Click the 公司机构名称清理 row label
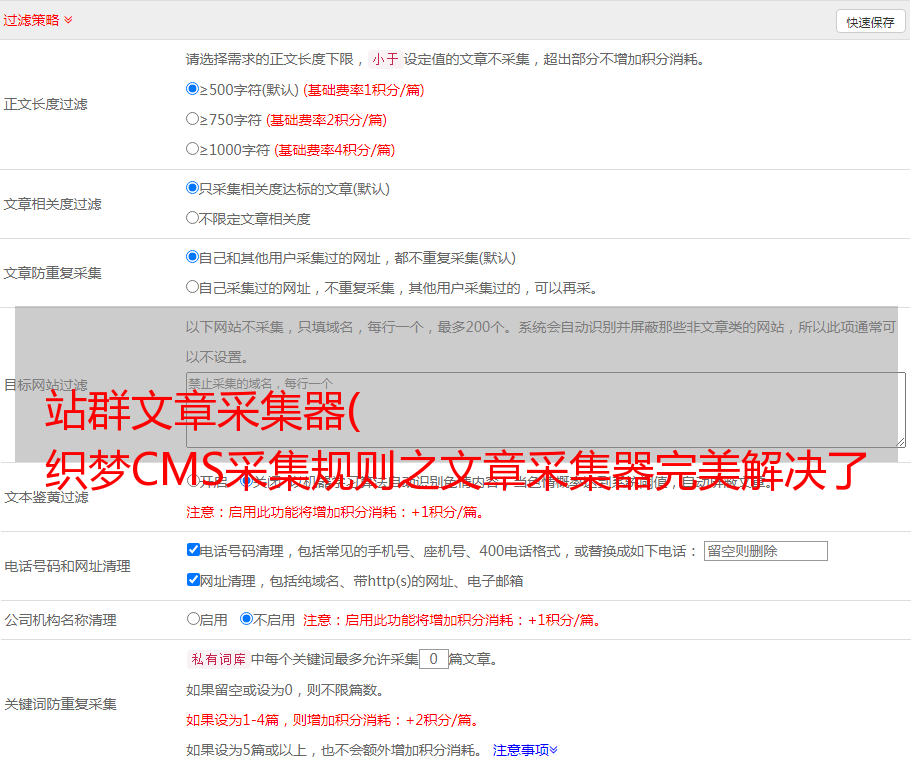 [x=60, y=620]
